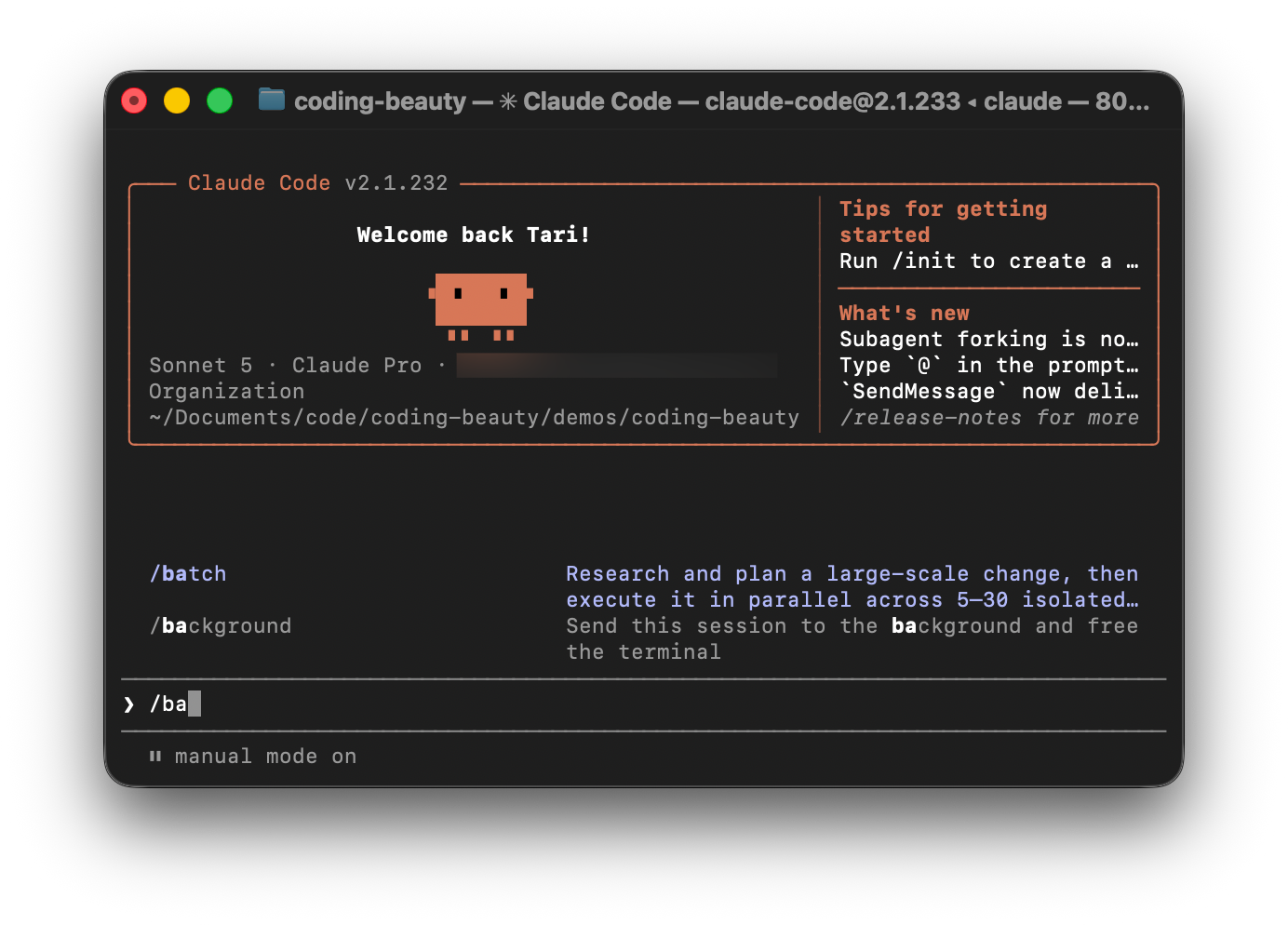Click the "manual mode on" status text
1288x925 pixels.
(x=265, y=757)
